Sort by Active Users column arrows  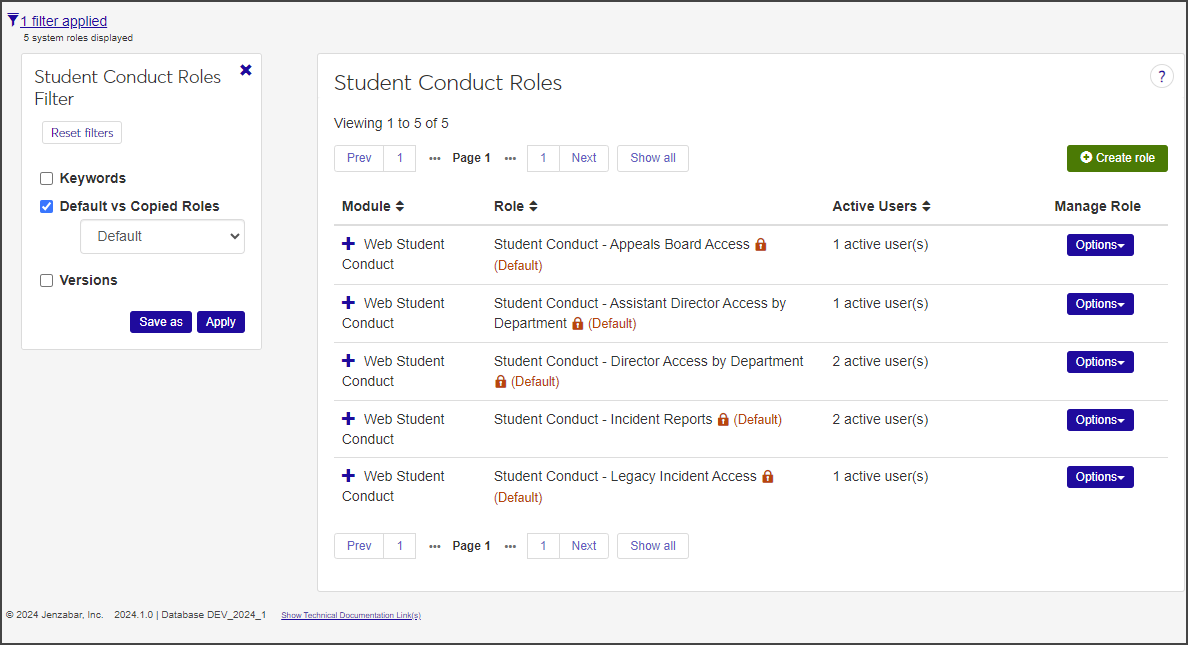click(x=927, y=206)
